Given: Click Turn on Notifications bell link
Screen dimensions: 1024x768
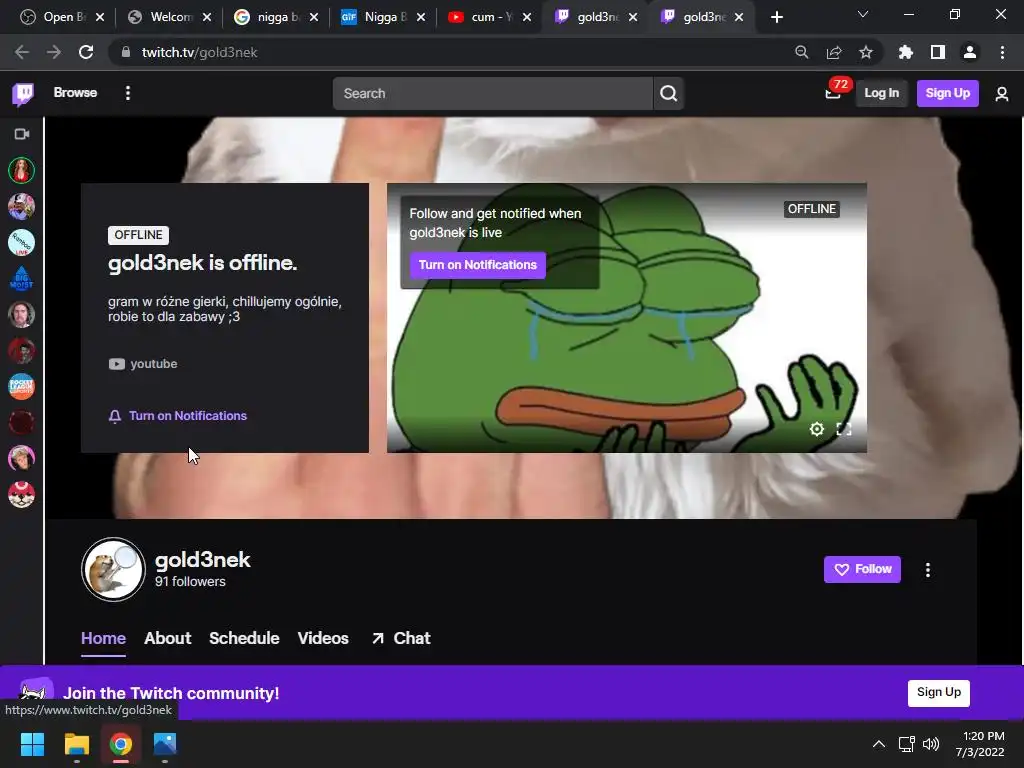Looking at the screenshot, I should coord(178,416).
